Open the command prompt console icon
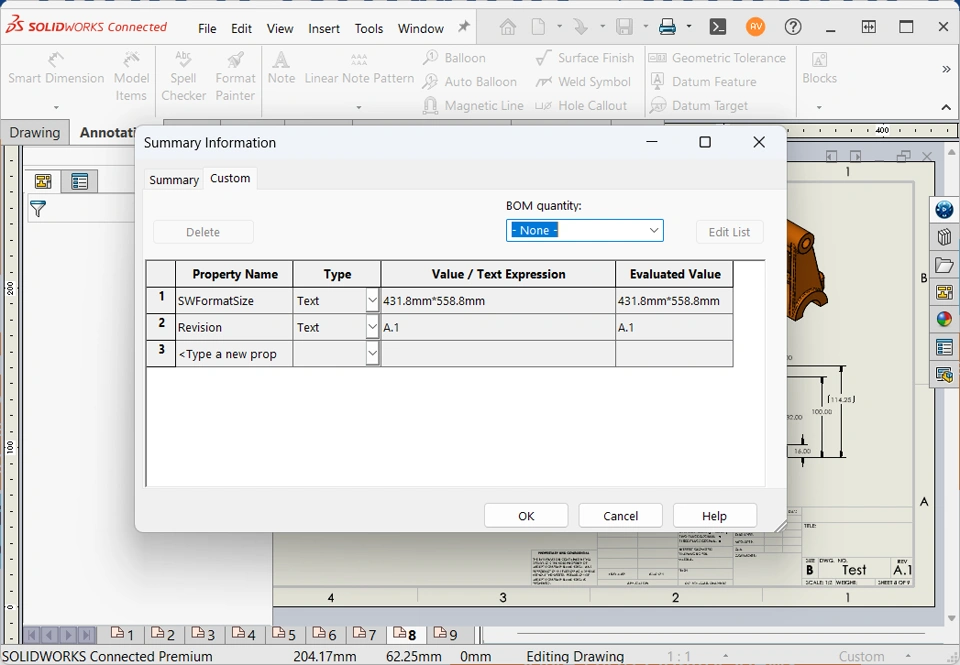 (718, 27)
